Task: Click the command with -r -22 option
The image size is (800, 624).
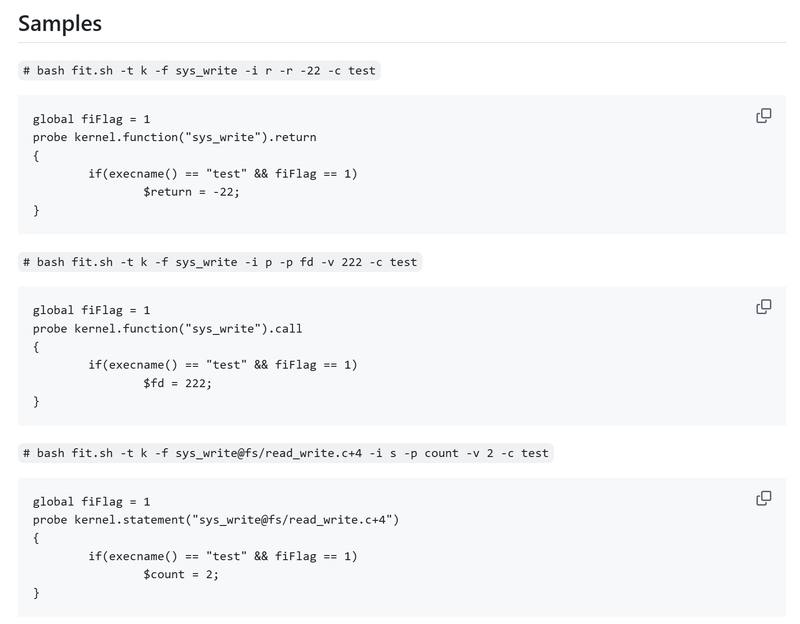Action: click(199, 70)
